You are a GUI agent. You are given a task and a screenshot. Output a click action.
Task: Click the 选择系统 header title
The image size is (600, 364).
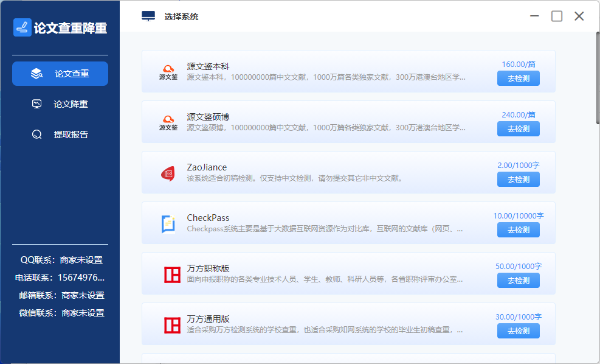point(181,16)
